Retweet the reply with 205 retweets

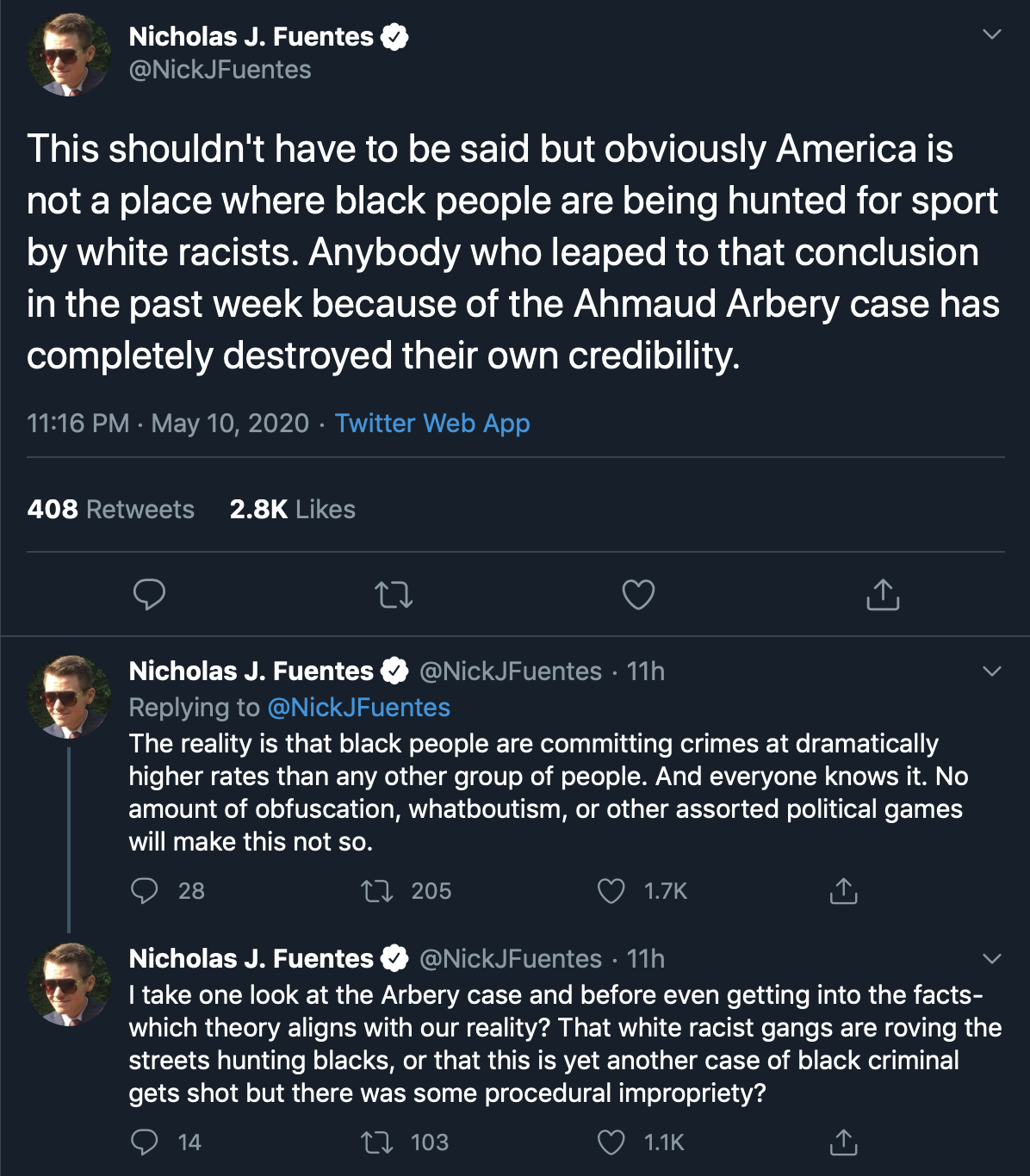[x=376, y=891]
